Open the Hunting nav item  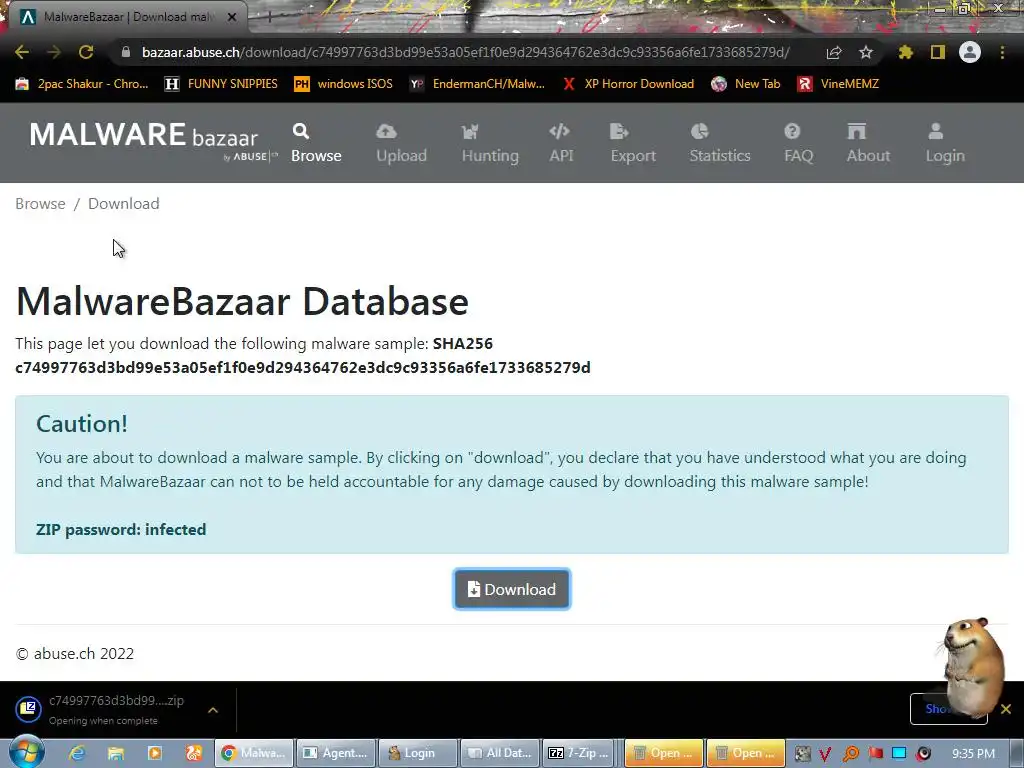click(490, 143)
